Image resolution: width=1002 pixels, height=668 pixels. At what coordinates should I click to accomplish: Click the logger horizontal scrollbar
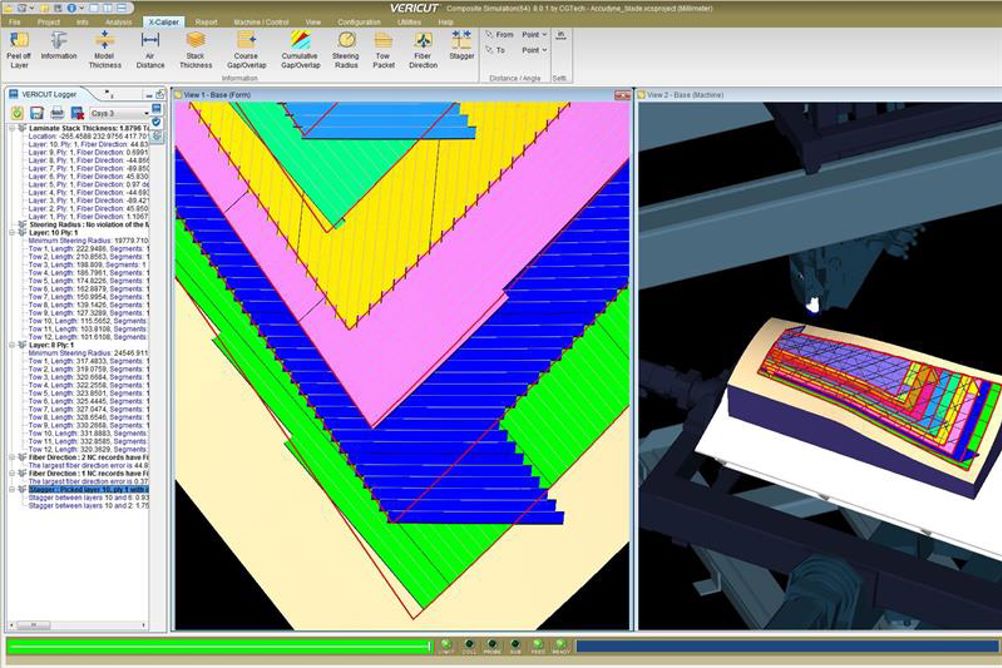click(77, 625)
